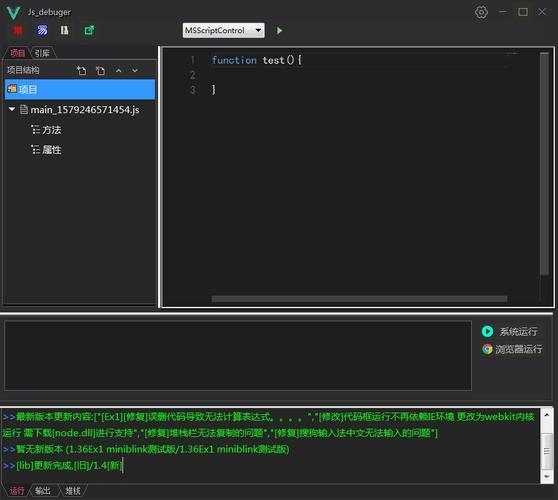Click the first add-file icon in 项目结构
The image size is (558, 500).
click(x=81, y=70)
